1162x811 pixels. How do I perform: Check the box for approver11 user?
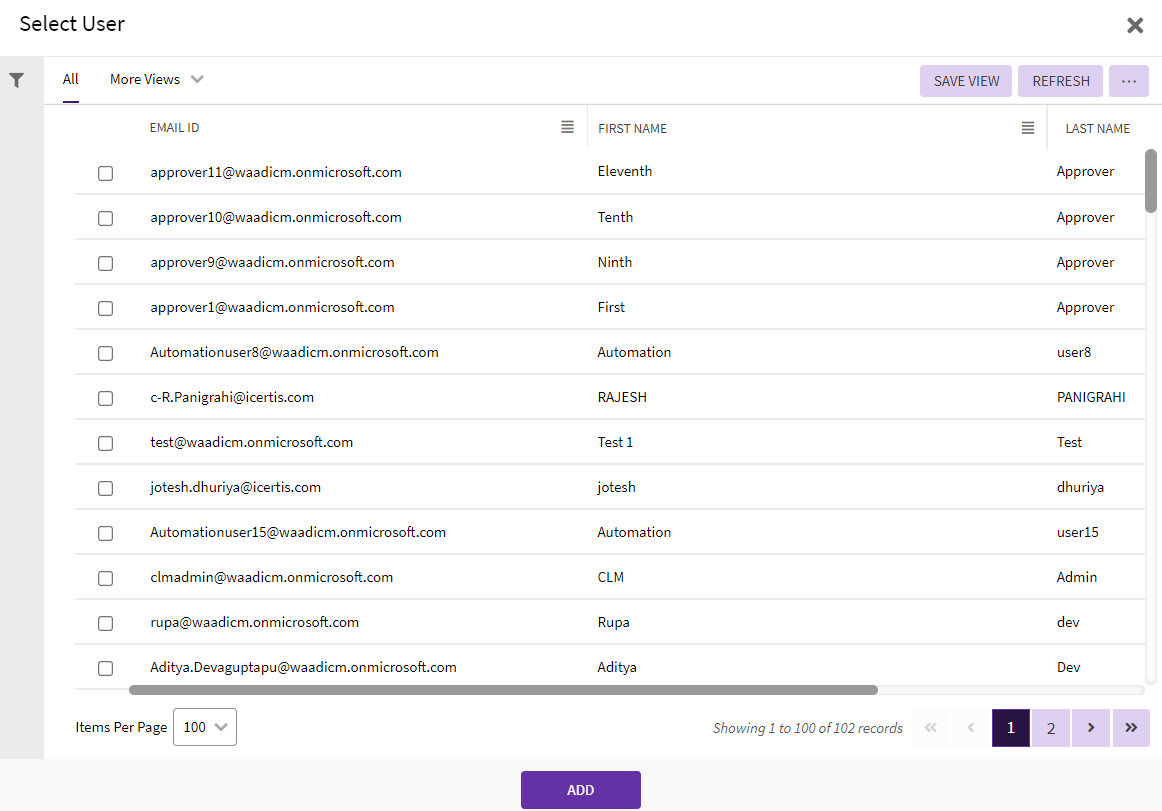coord(105,173)
